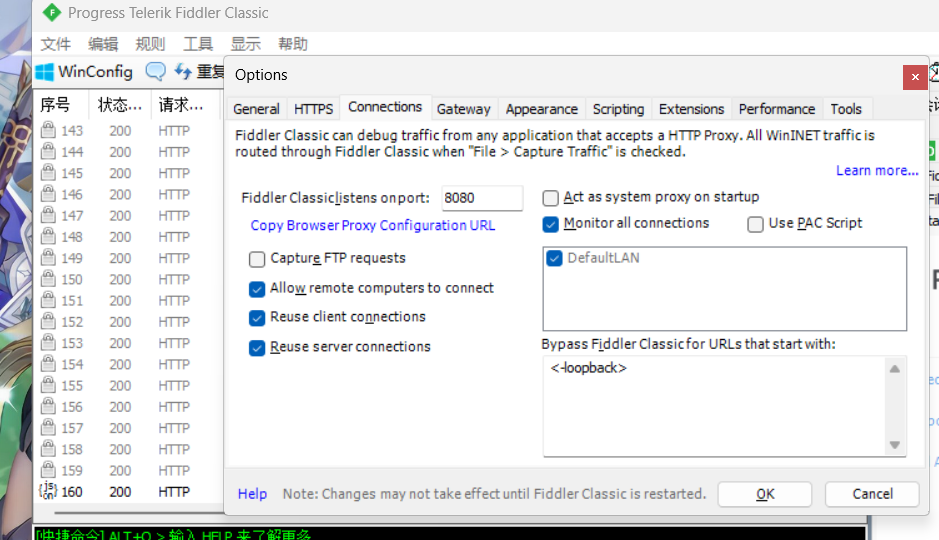Select session row 160
Viewport: 939px width, 540px height.
[128, 492]
